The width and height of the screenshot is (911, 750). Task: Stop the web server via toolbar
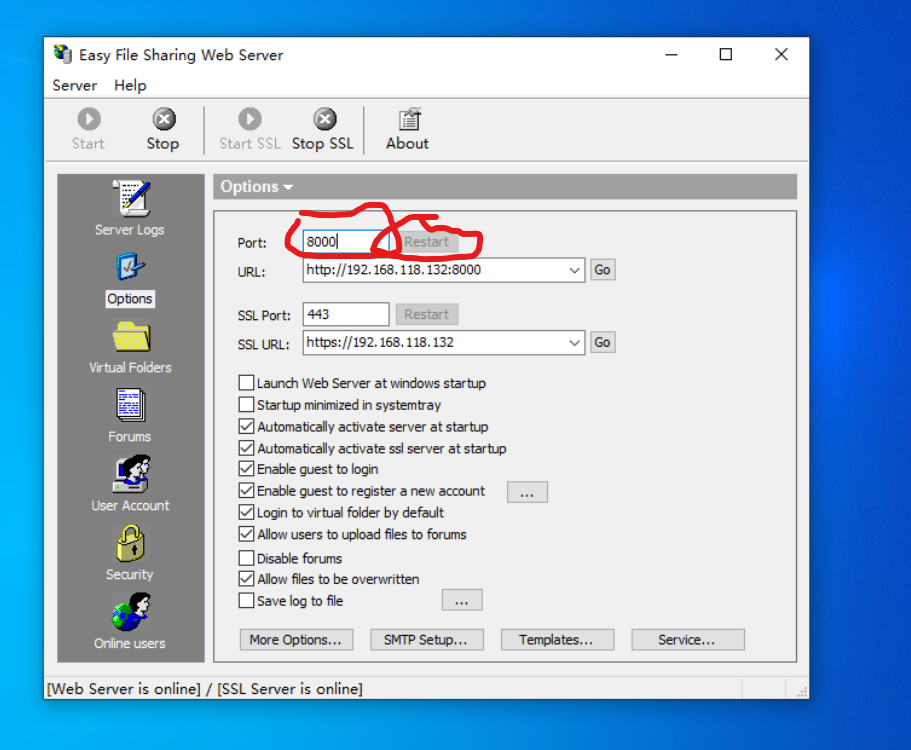(163, 129)
